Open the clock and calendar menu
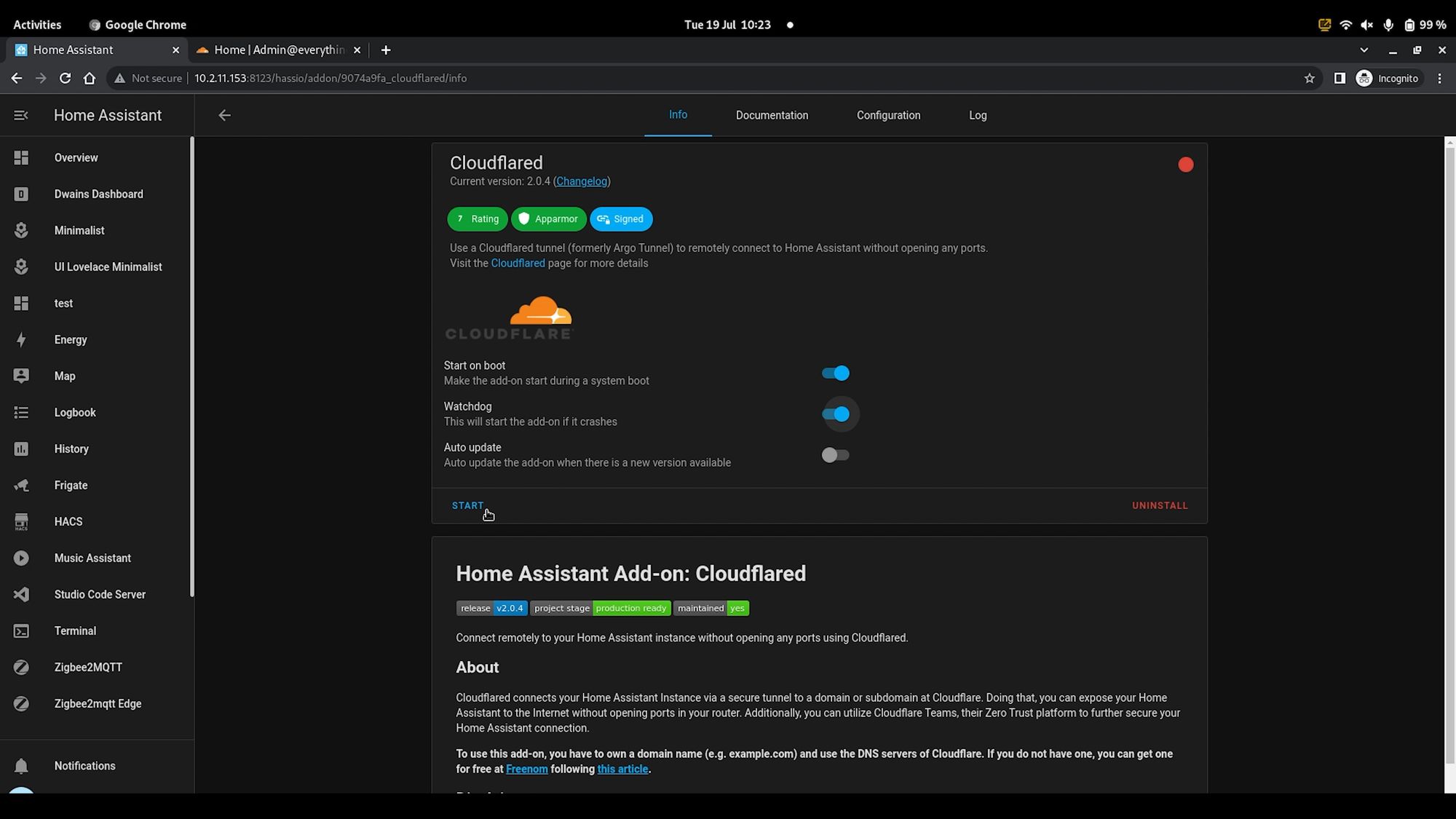 [x=727, y=25]
